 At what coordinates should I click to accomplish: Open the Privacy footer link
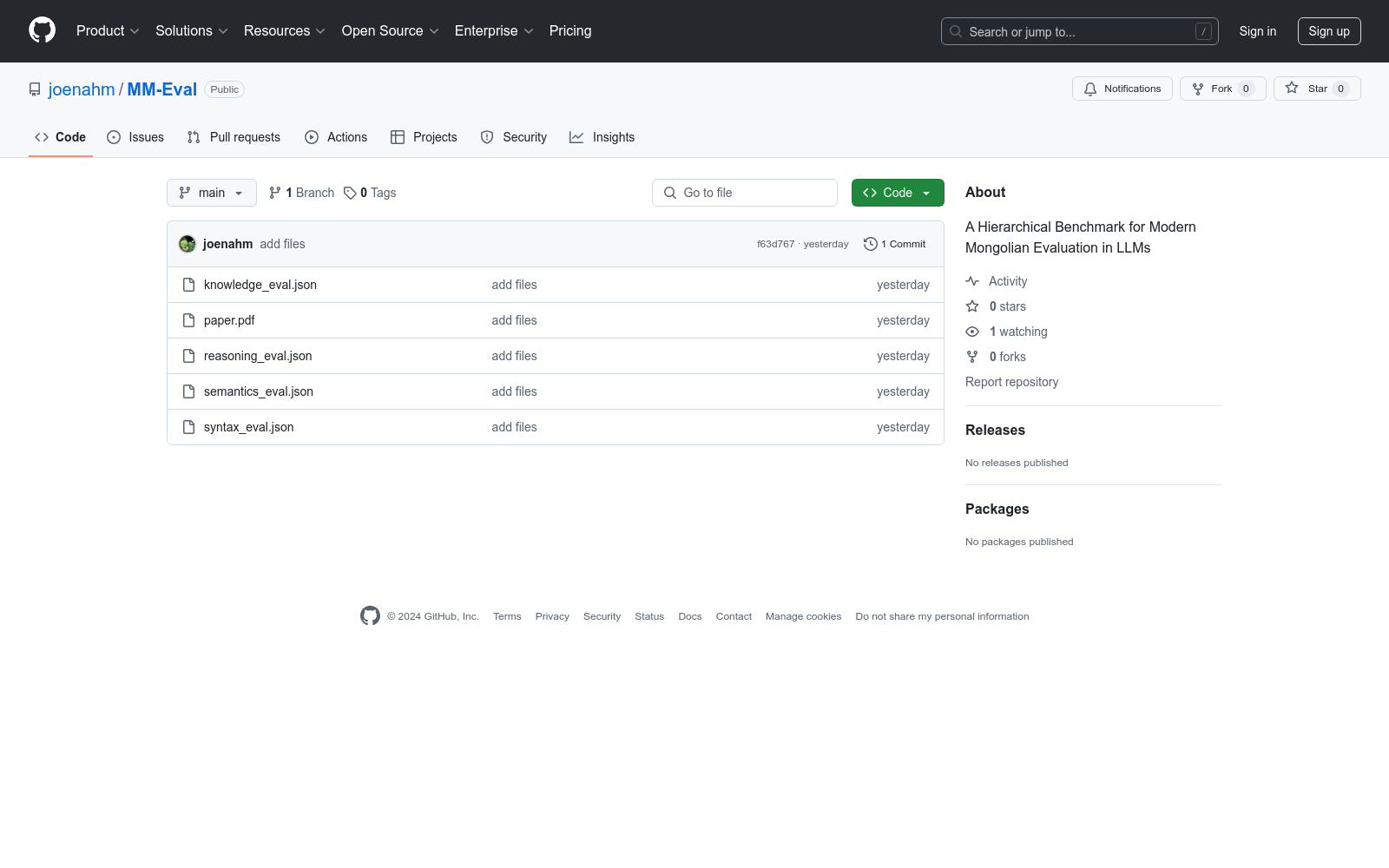tap(552, 616)
